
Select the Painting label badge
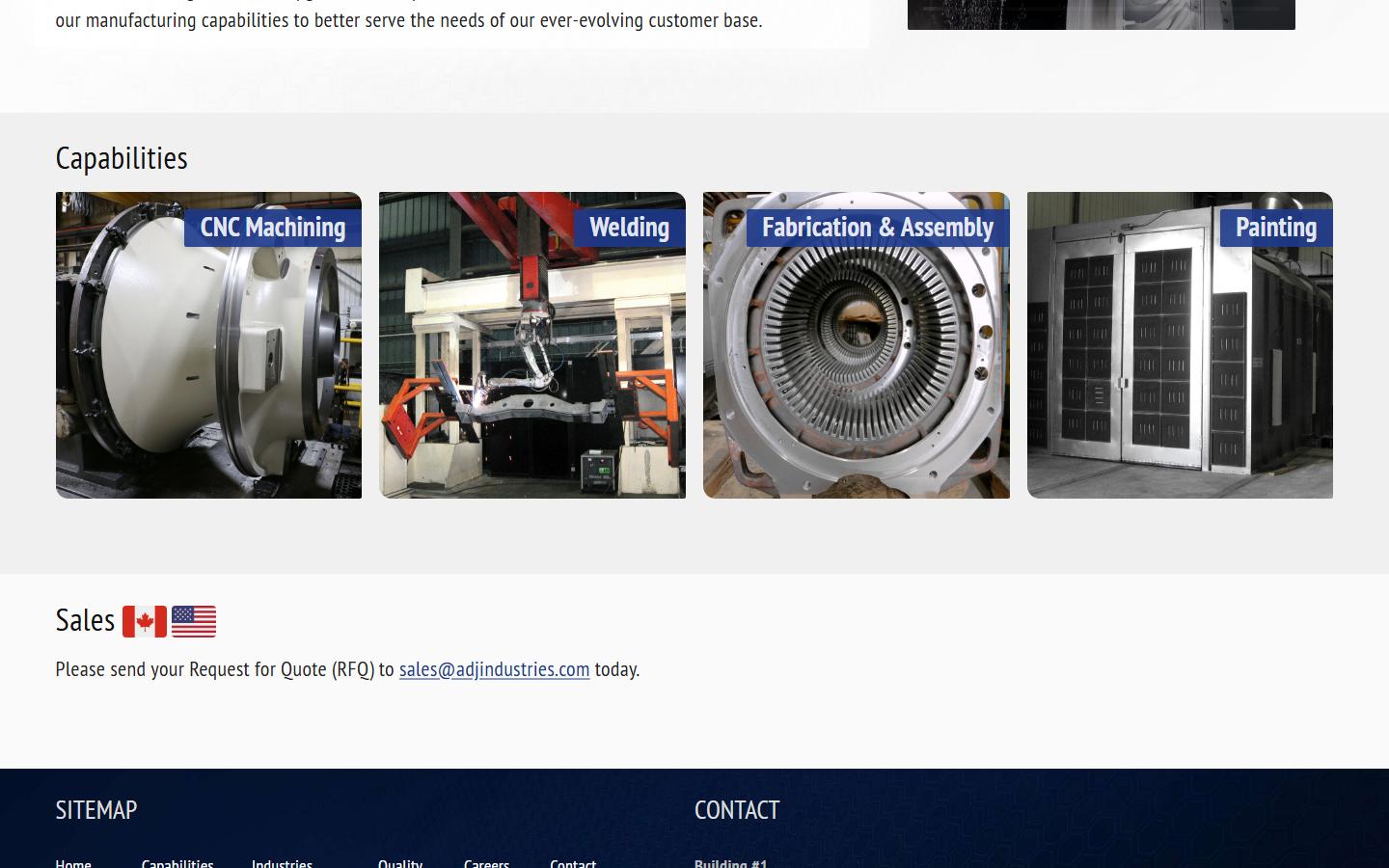coord(1275,228)
